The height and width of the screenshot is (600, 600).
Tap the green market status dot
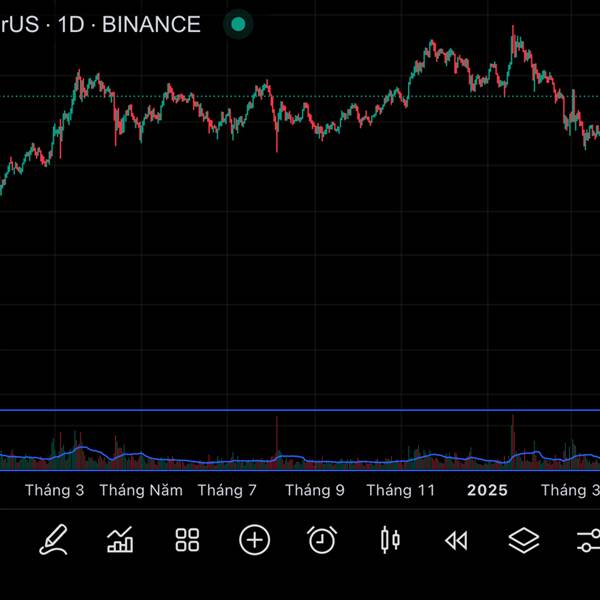point(238,24)
